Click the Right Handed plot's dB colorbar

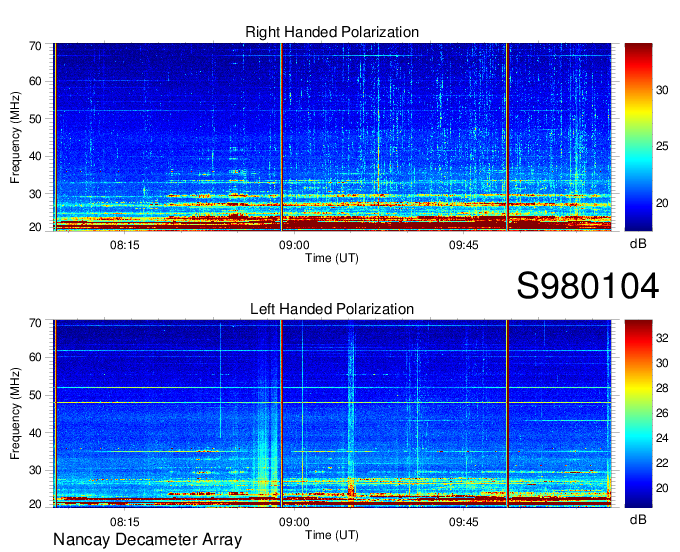coord(638,137)
